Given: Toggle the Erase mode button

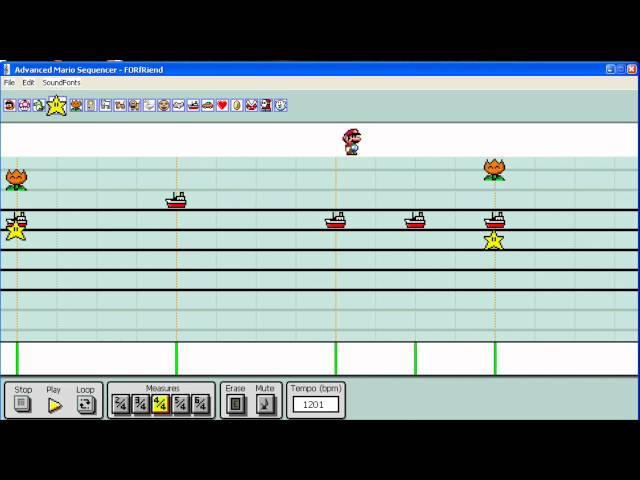Looking at the screenshot, I should [x=236, y=404].
